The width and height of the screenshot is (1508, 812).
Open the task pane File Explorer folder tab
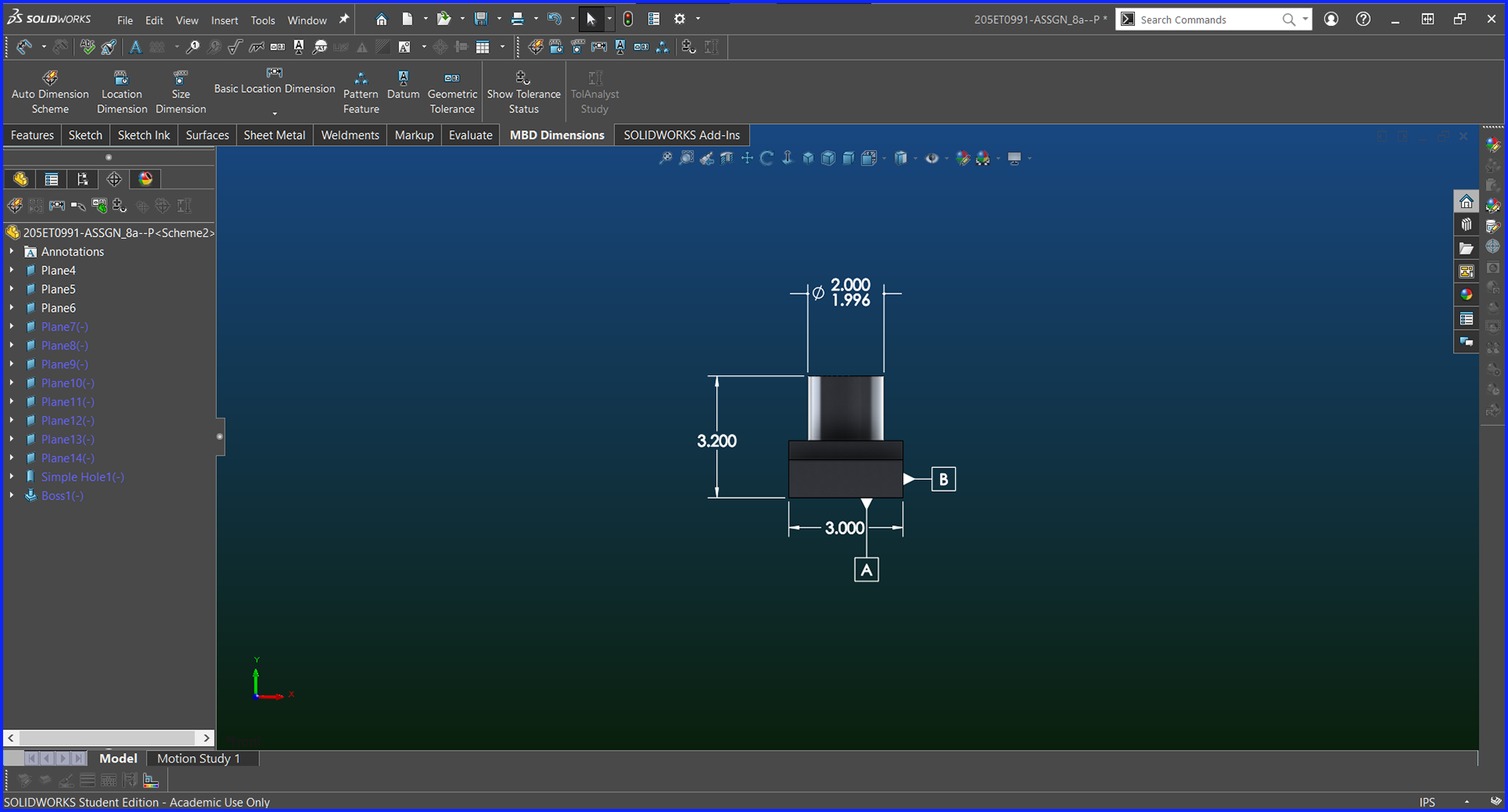click(1466, 248)
